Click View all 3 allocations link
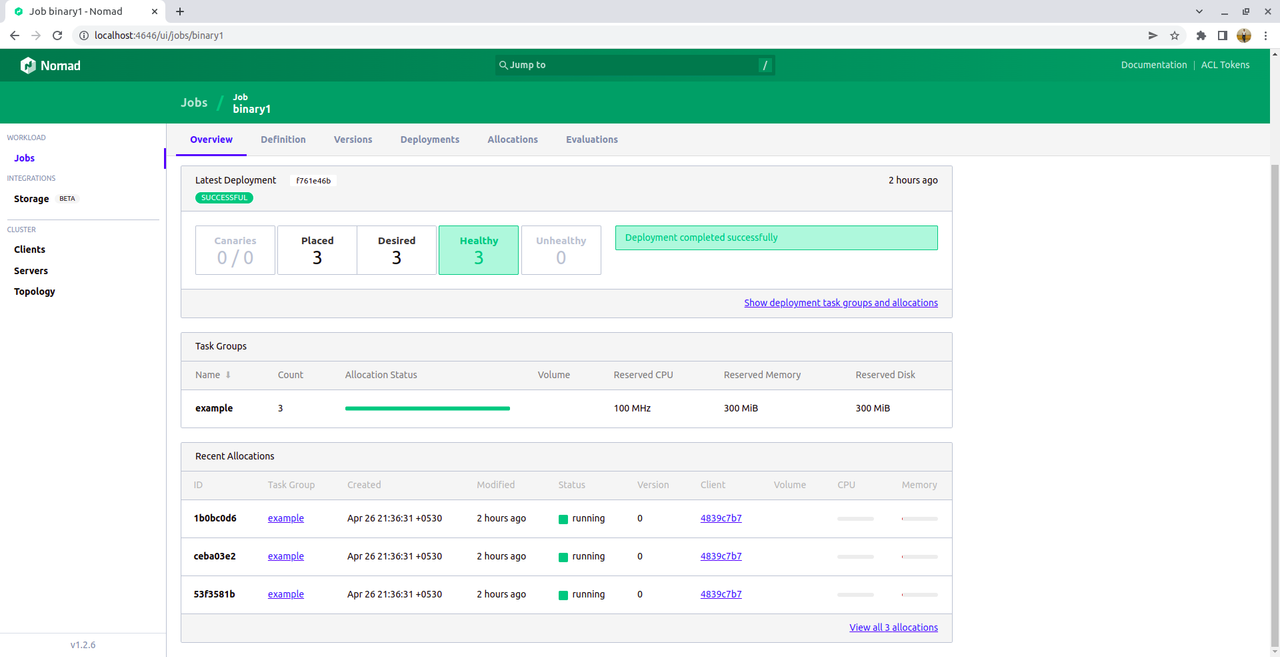 pos(894,628)
